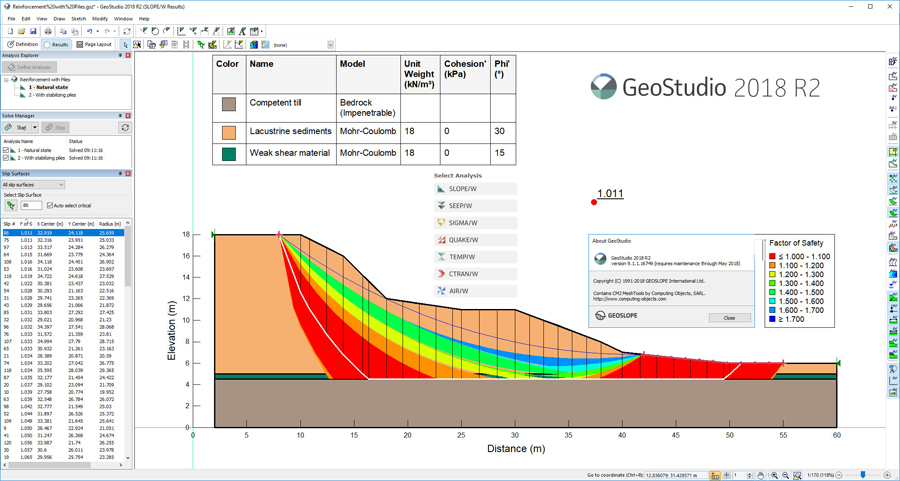Close the About GeoStudio dialog
Viewport: 900px width, 481px height.
[729, 317]
